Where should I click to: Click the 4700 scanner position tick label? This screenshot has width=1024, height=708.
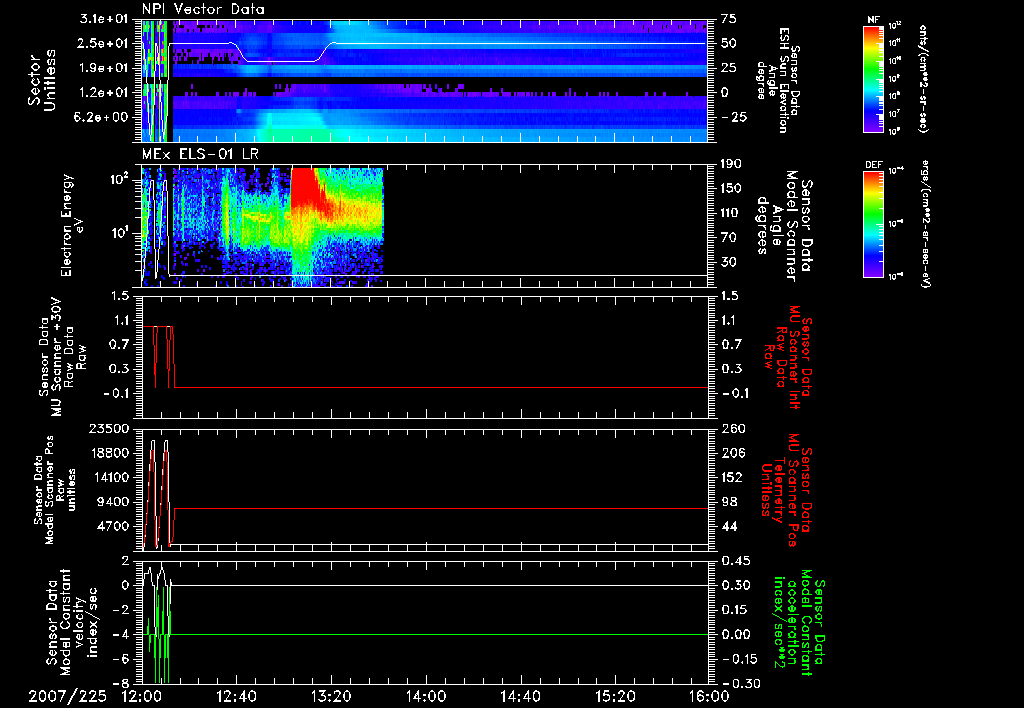click(114, 526)
